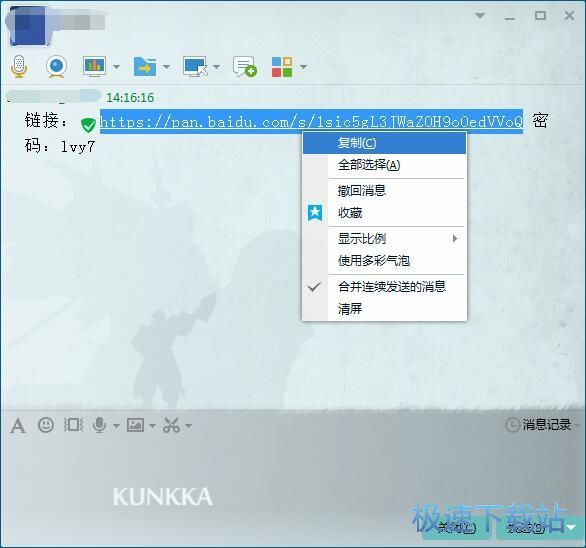Click the highlighted pan.baidu.com link
This screenshot has height=548, width=586.
(x=311, y=122)
